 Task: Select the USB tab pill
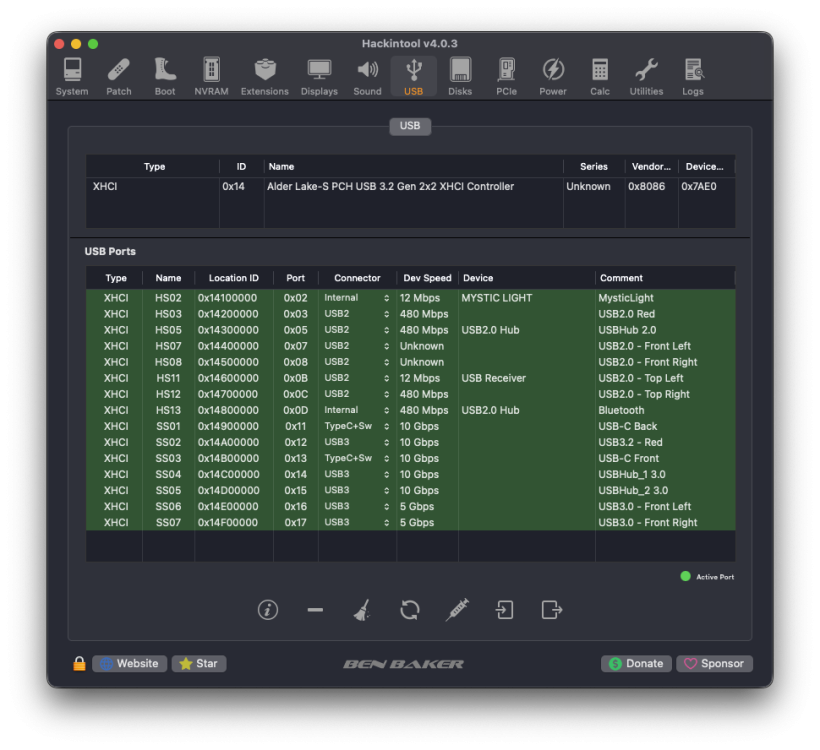(x=410, y=126)
